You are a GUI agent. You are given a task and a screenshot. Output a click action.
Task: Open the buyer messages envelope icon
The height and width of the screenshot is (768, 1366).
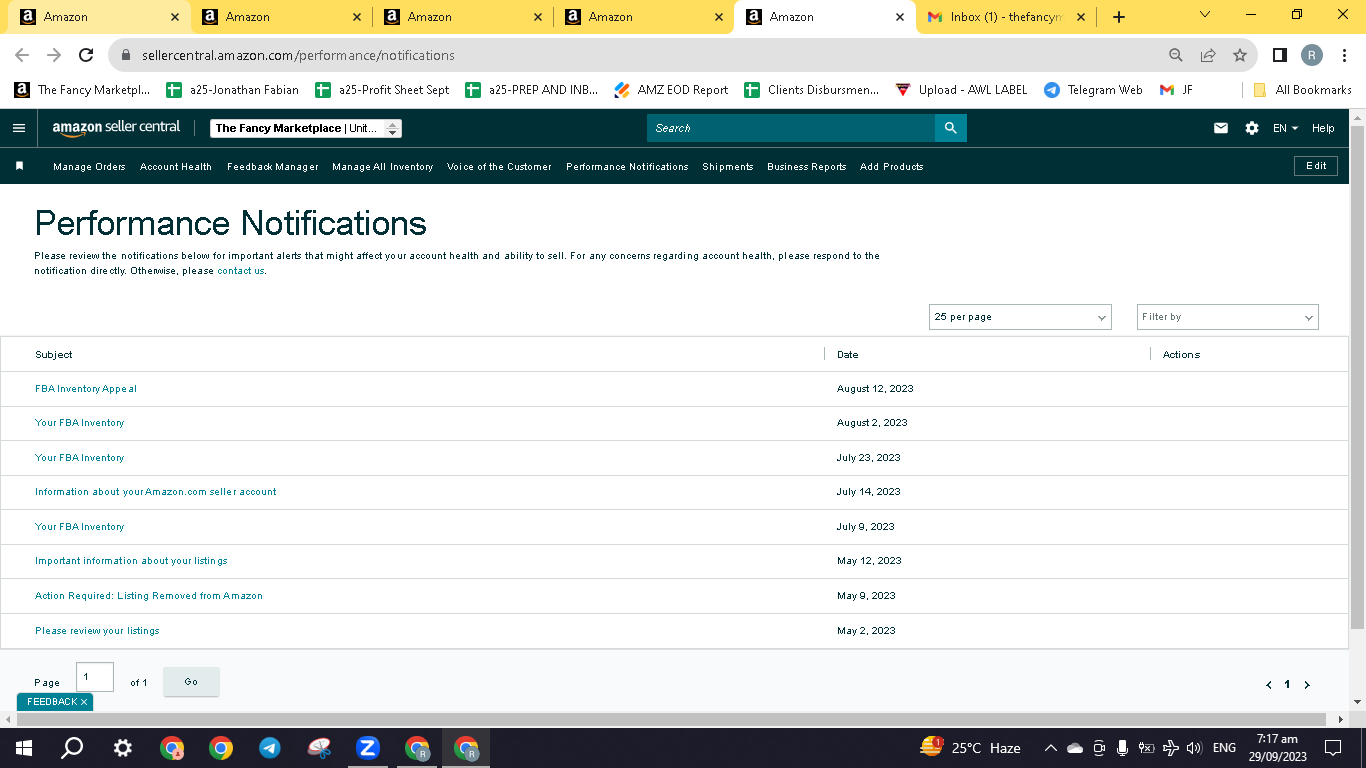click(x=1221, y=128)
